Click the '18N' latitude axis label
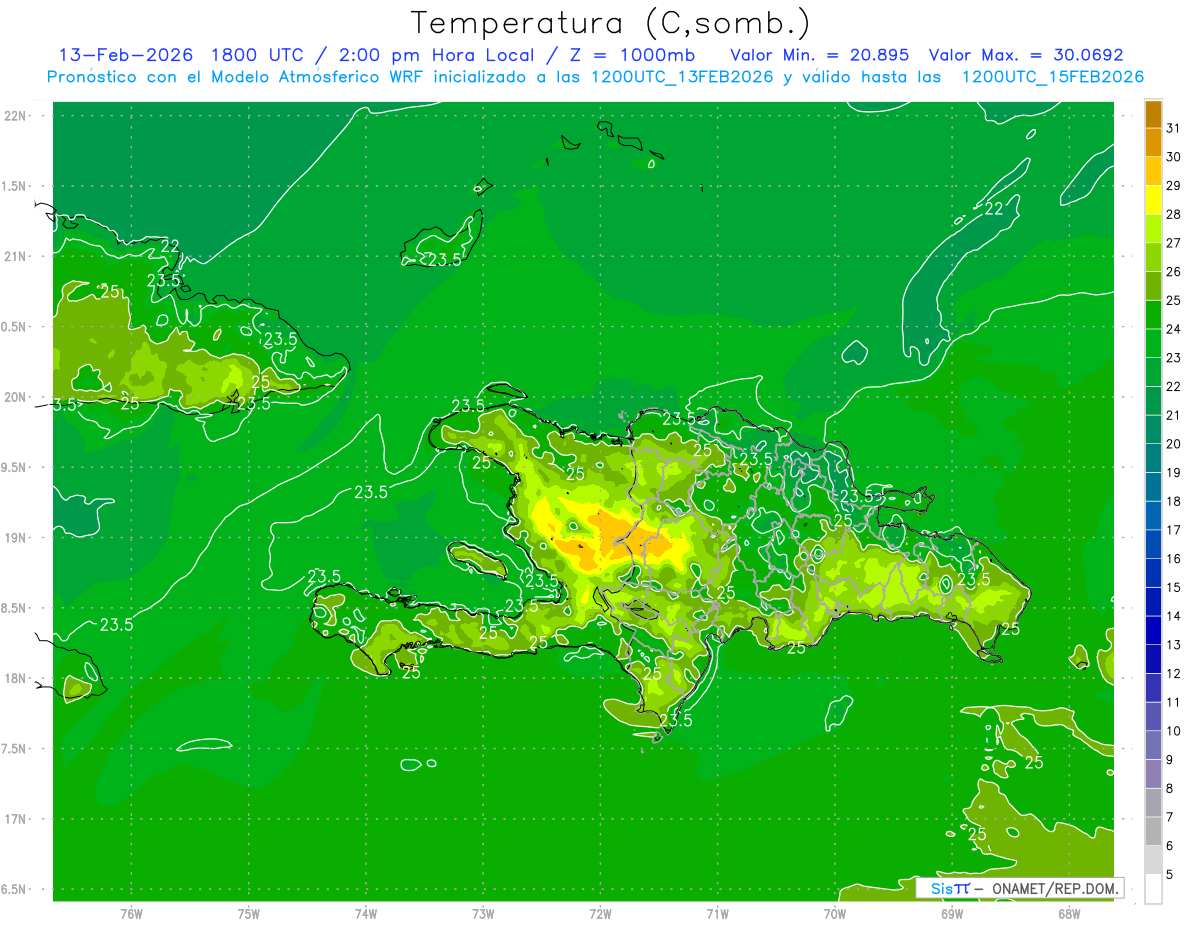This screenshot has height=927, width=1200. (16, 678)
